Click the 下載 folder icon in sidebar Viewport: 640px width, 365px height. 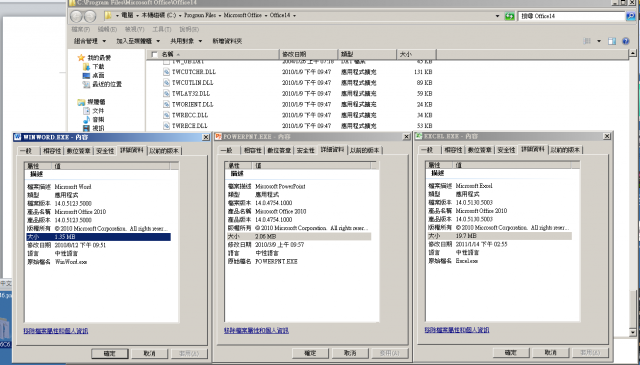point(86,67)
